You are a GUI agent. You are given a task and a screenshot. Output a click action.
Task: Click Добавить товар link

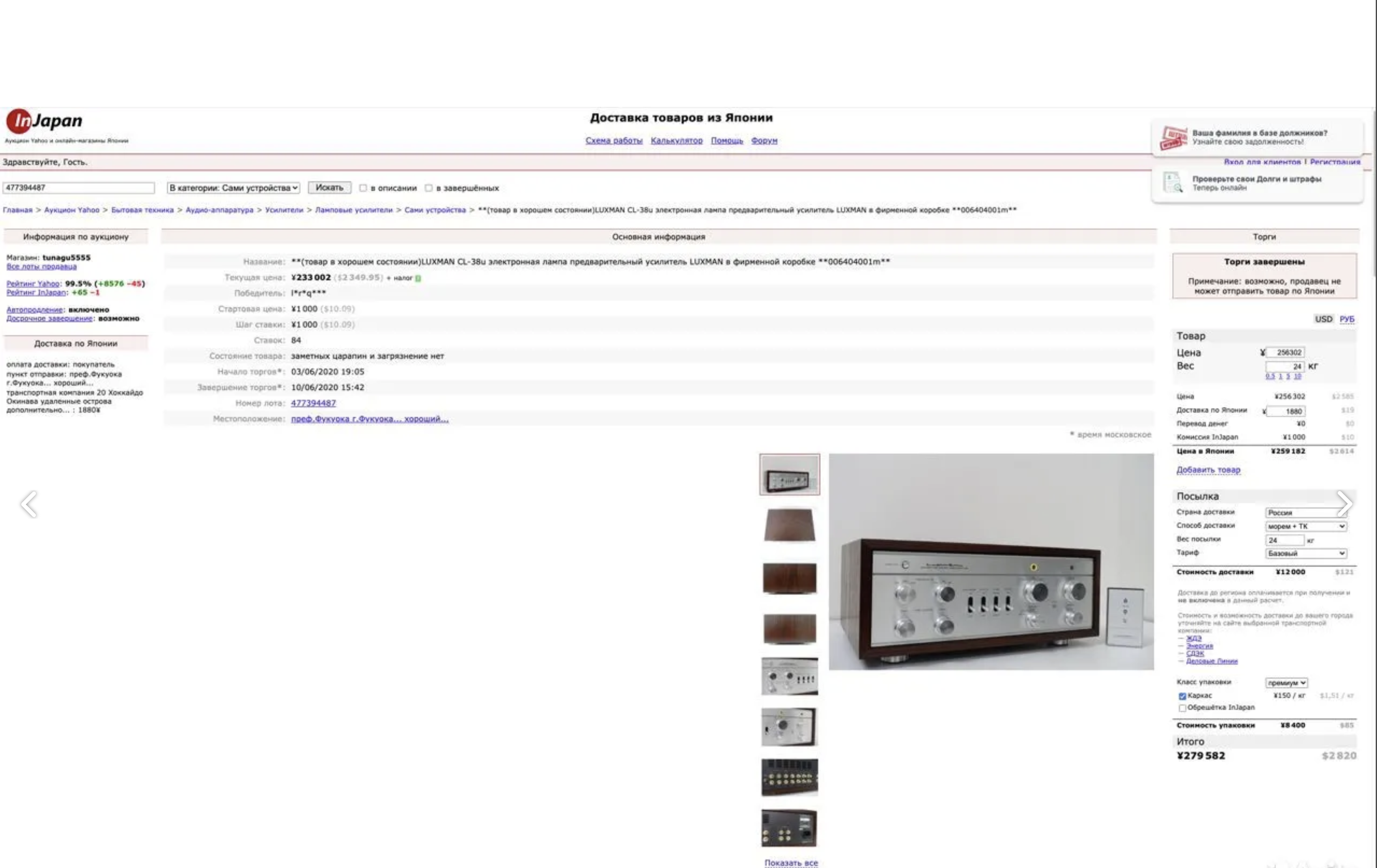pos(1208,470)
